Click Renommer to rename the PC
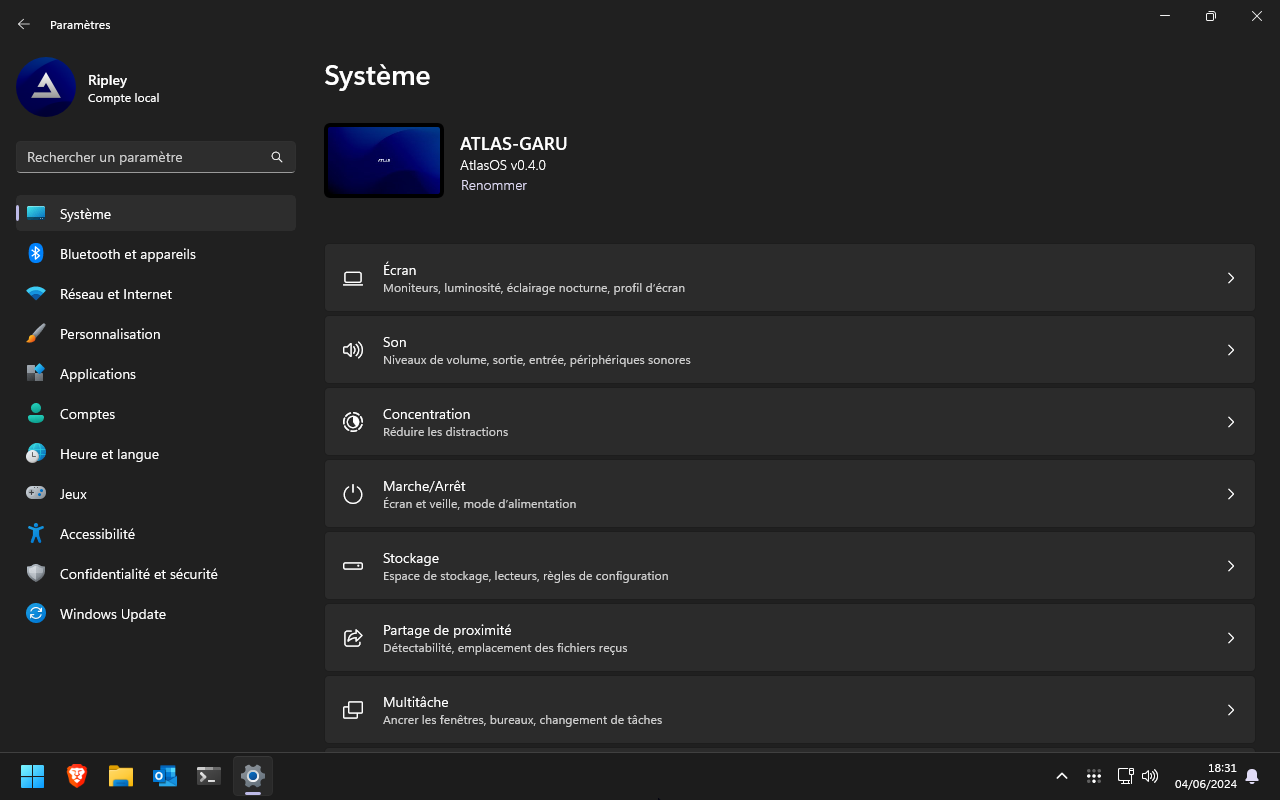The width and height of the screenshot is (1280, 800). (494, 185)
